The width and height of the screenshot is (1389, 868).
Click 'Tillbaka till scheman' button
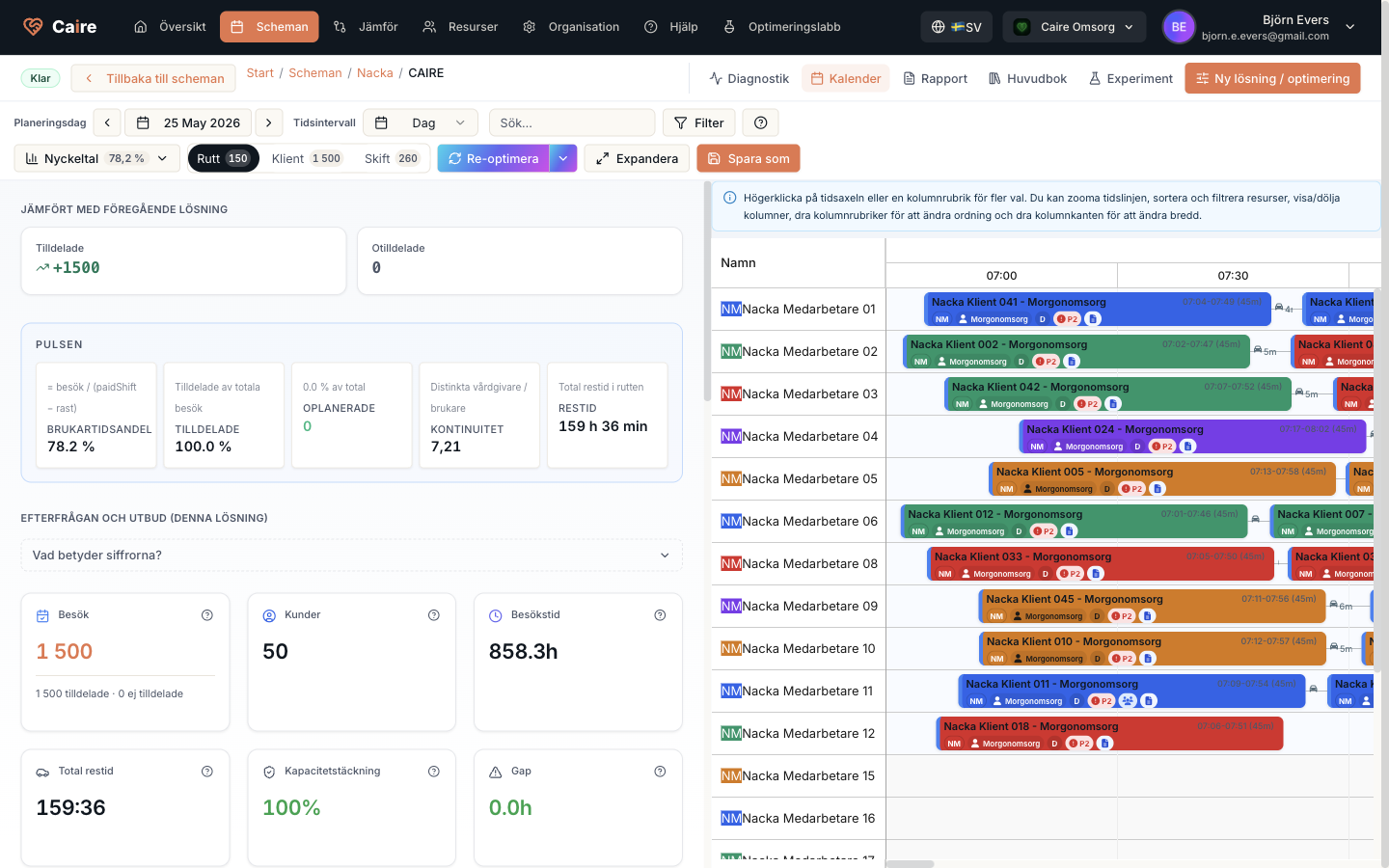[x=154, y=78]
